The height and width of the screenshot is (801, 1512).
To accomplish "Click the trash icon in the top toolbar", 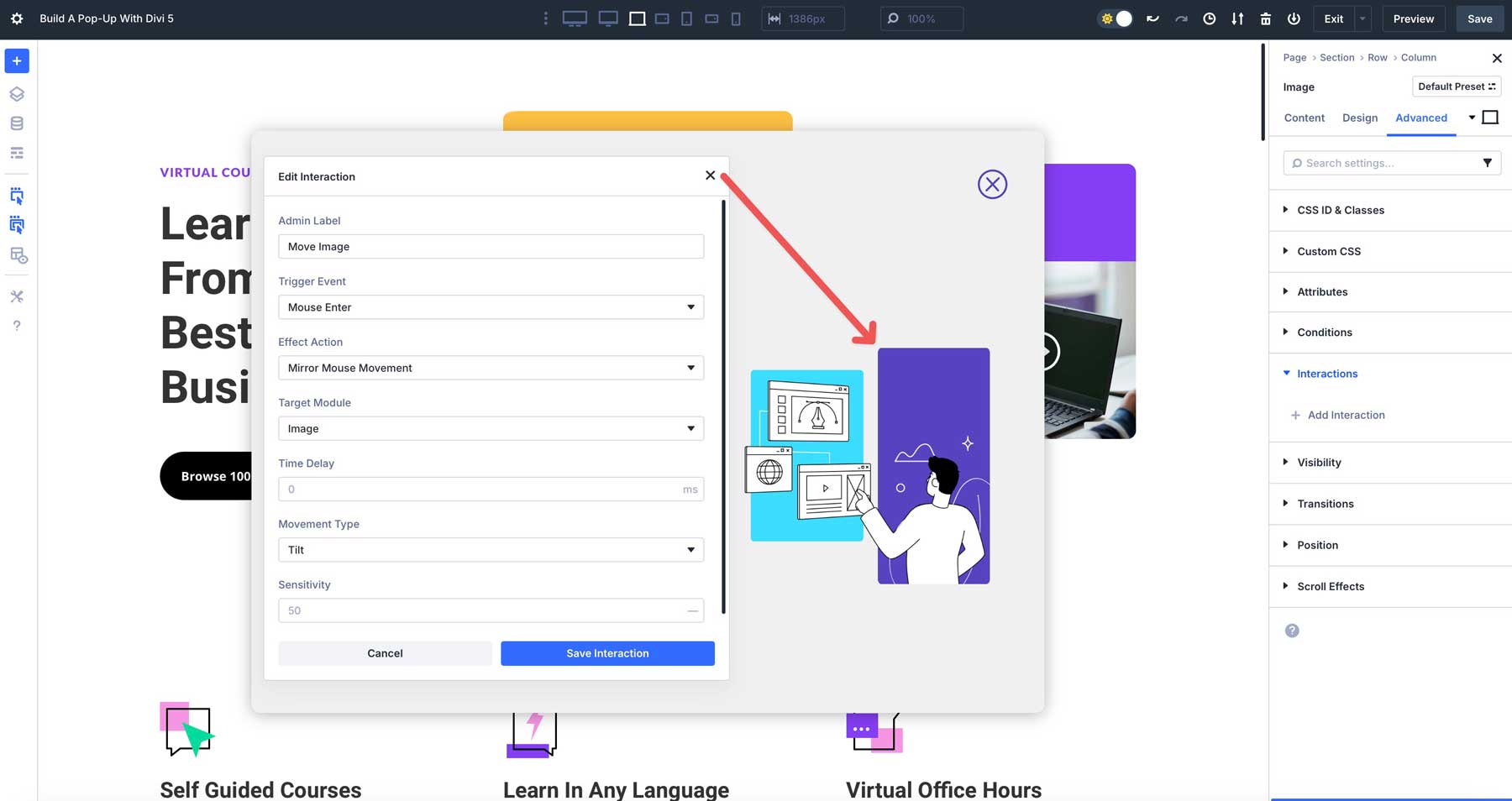I will (x=1265, y=18).
